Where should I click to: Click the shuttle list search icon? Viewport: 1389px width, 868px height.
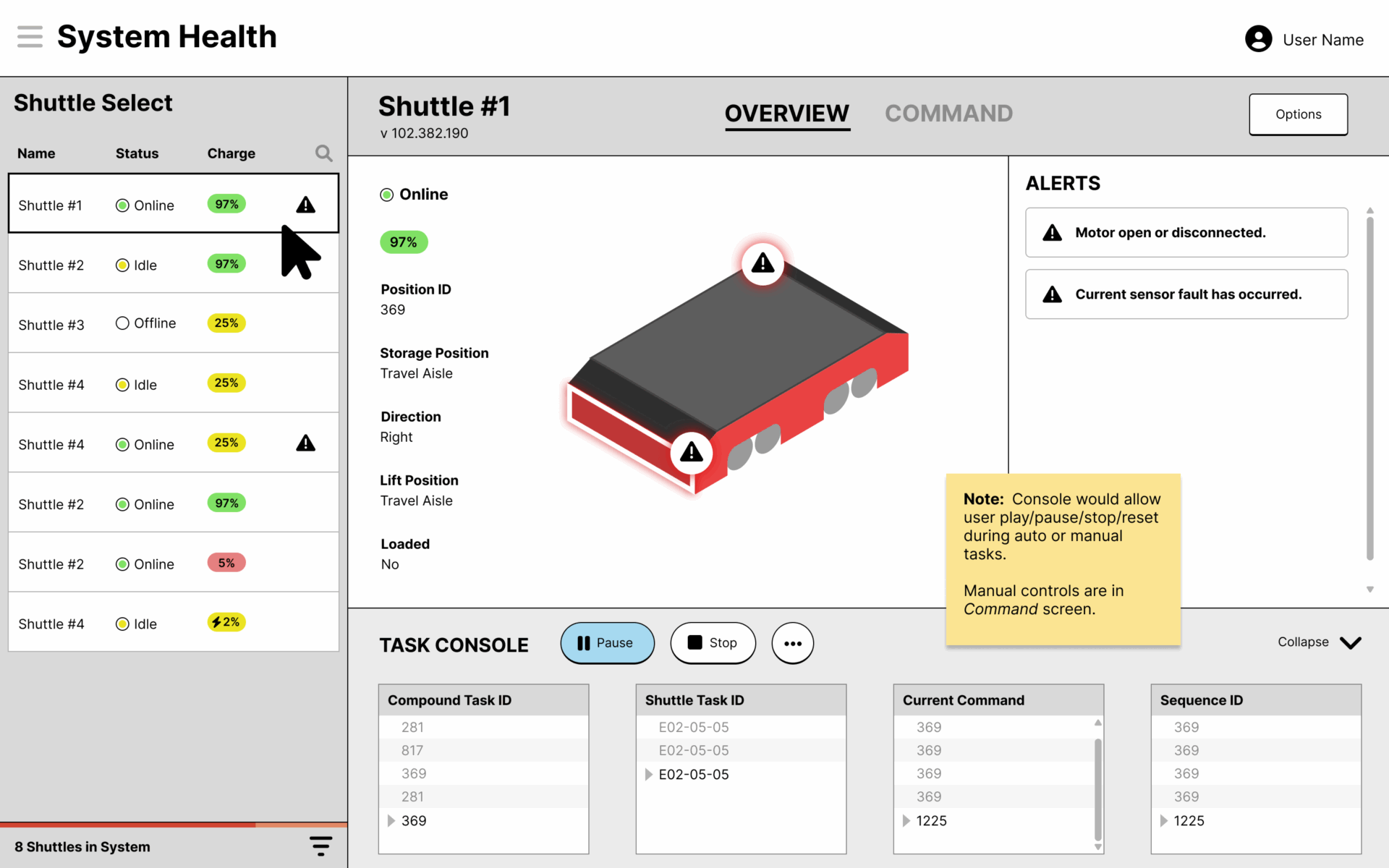[x=323, y=153]
